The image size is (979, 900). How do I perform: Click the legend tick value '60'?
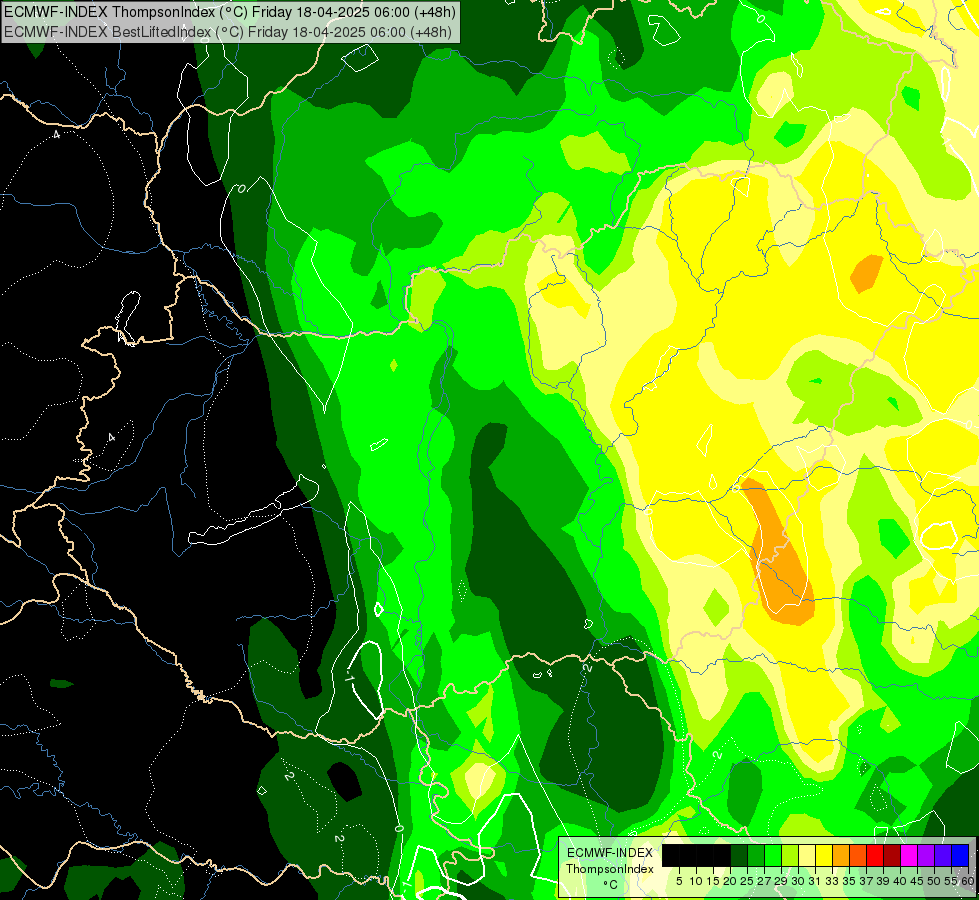(968, 881)
